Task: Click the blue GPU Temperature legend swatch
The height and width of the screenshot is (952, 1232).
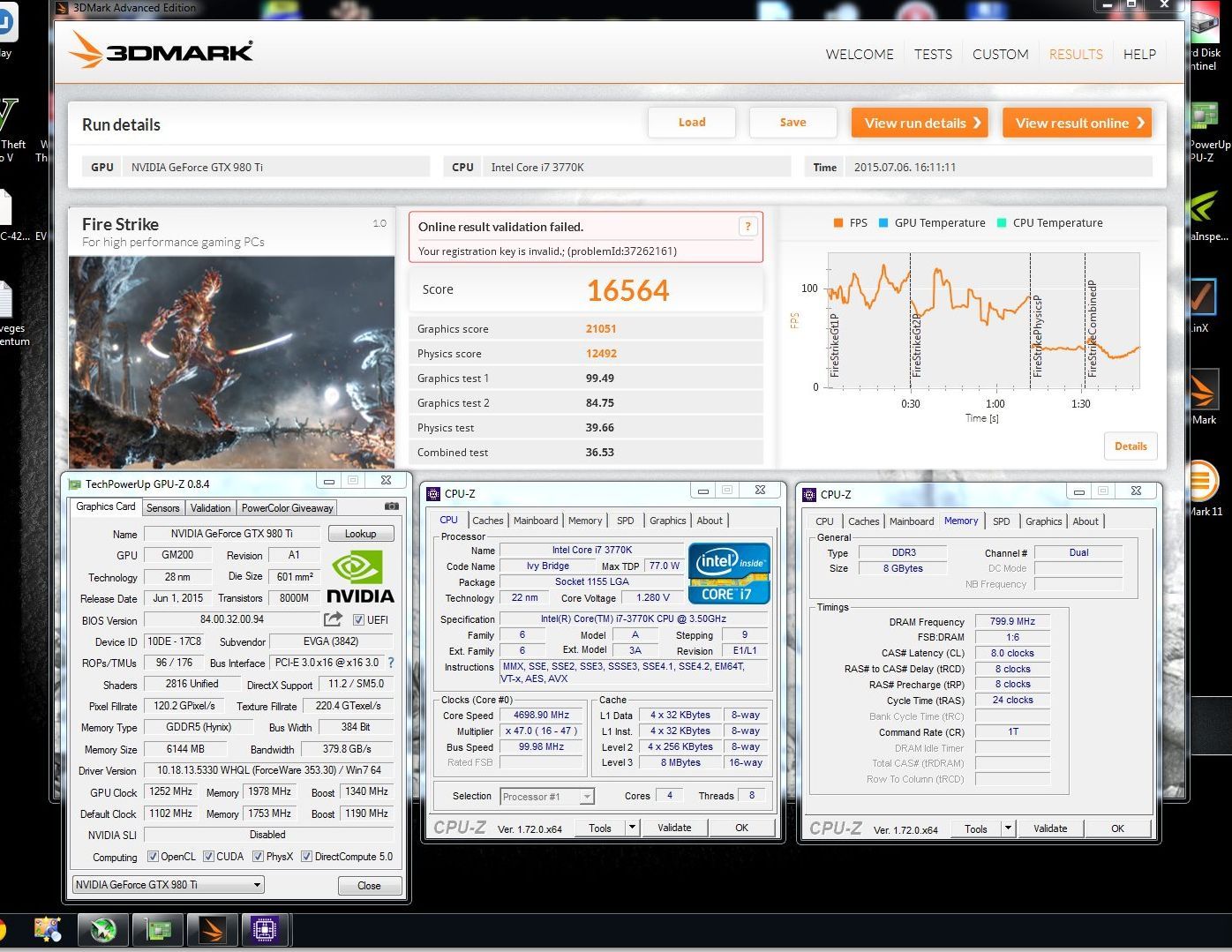Action: click(883, 223)
